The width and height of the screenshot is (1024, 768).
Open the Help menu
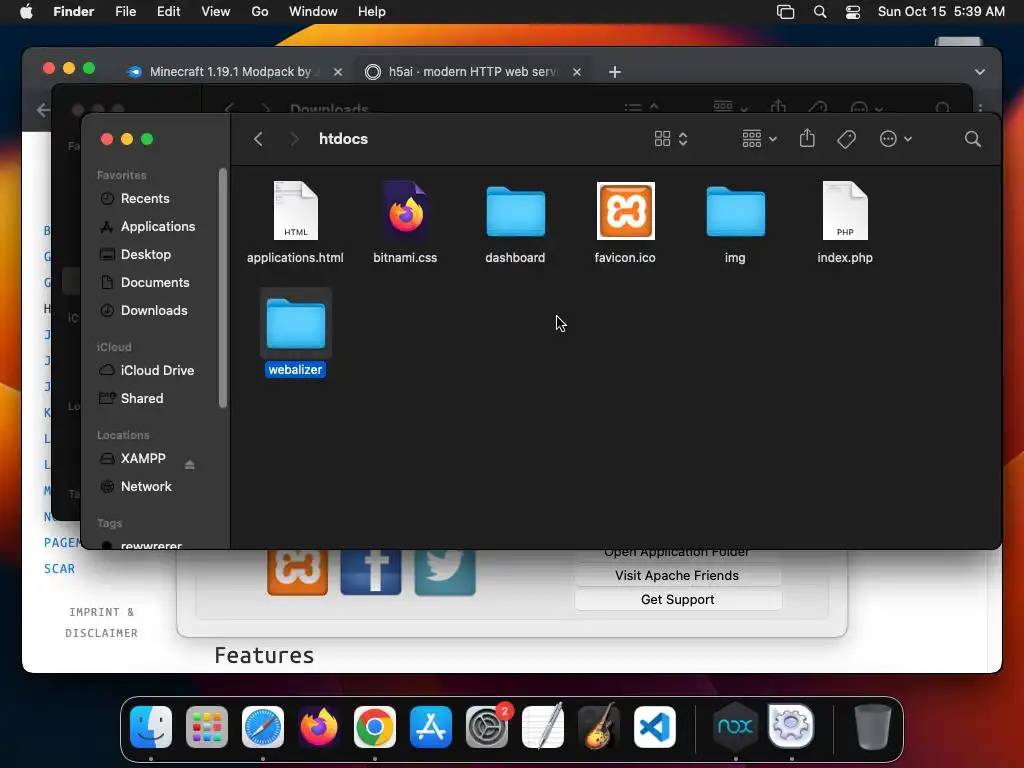coord(372,11)
